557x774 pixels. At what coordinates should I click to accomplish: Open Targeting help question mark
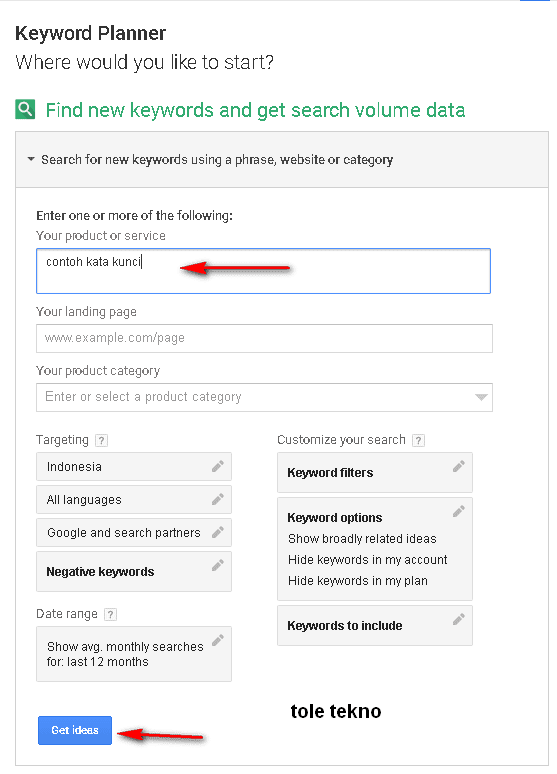pos(101,440)
